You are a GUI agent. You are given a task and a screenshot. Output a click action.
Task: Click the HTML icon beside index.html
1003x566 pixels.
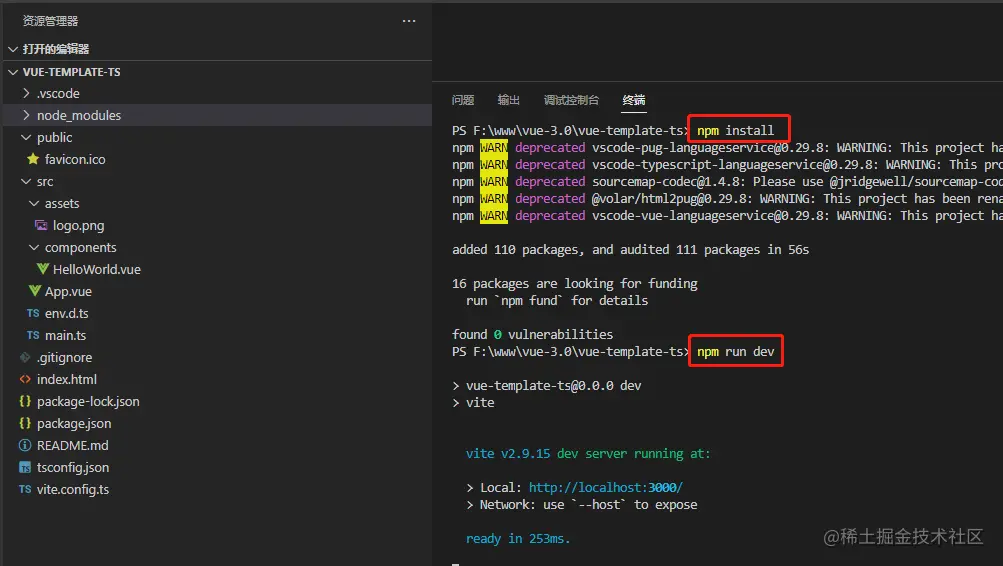(25, 379)
